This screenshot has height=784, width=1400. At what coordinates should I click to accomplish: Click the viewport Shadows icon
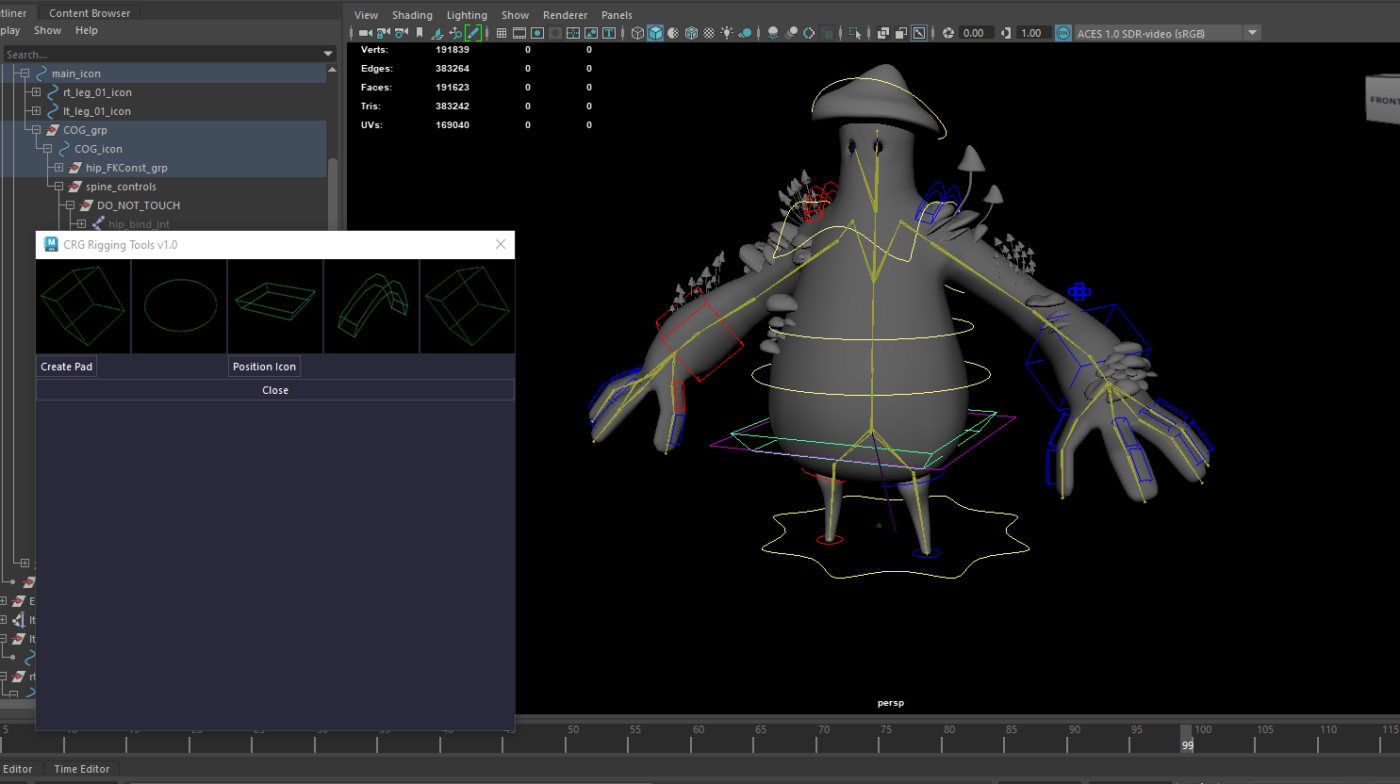[x=745, y=33]
